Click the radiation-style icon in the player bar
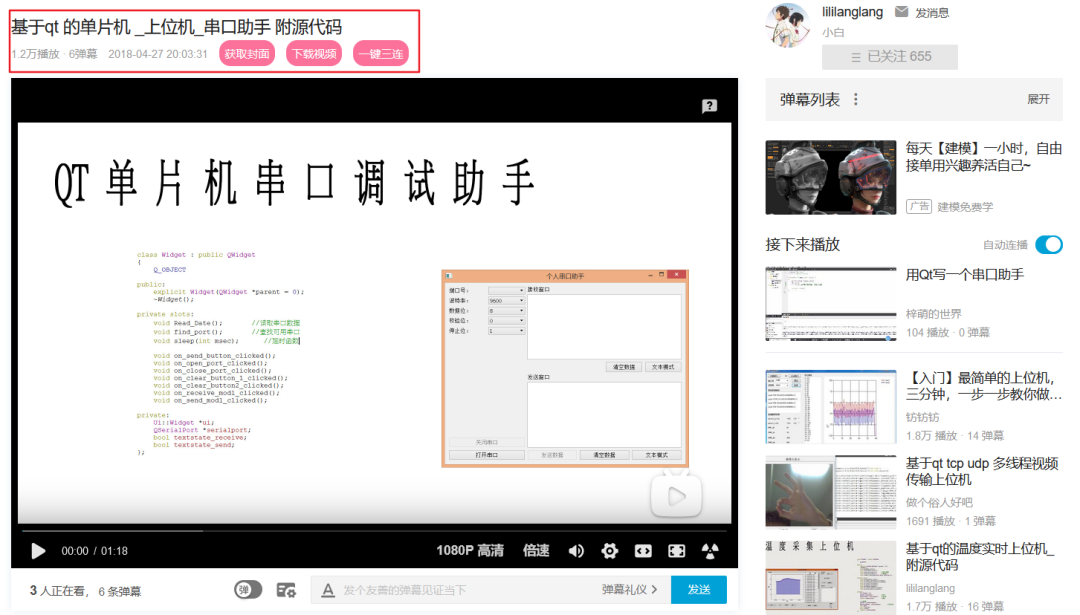This screenshot has width=1080, height=615. click(x=710, y=551)
